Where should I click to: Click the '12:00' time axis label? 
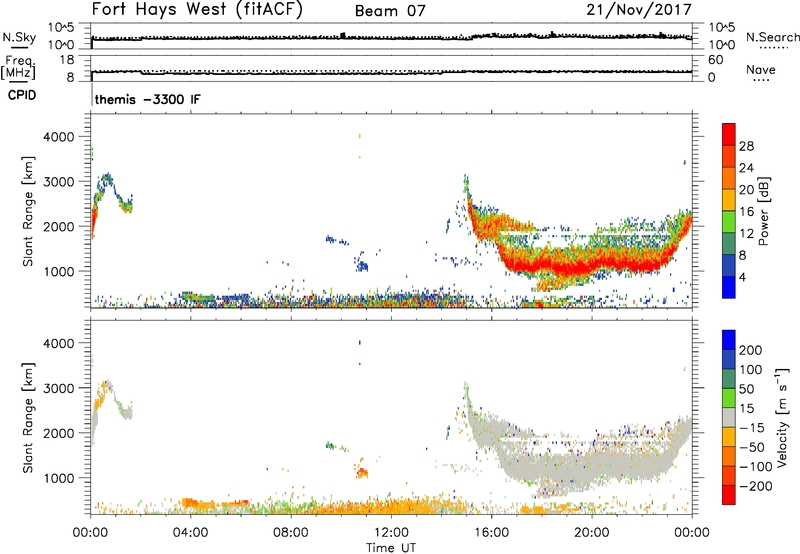391,533
